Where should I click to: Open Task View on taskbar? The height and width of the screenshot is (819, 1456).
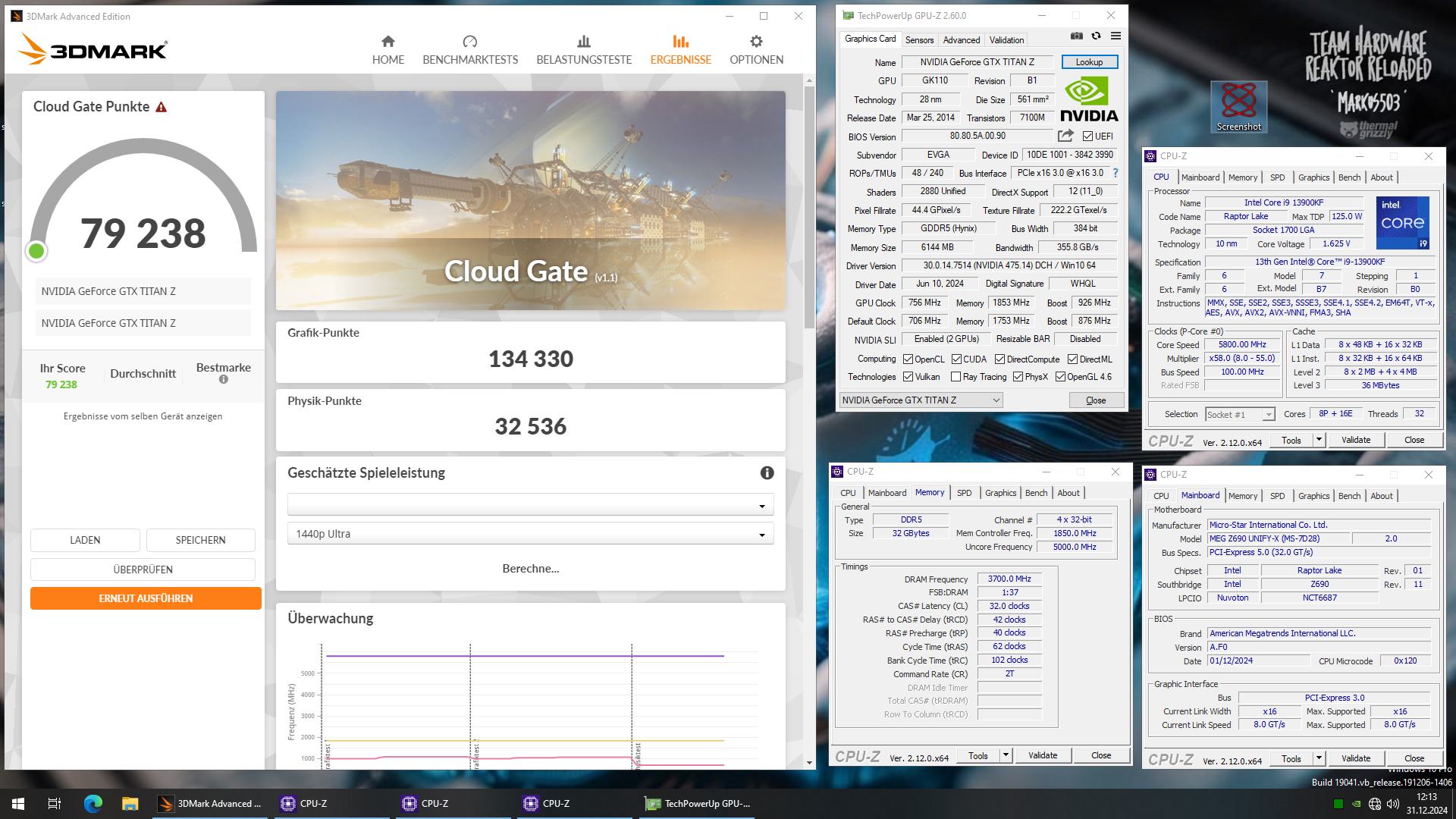coord(55,804)
